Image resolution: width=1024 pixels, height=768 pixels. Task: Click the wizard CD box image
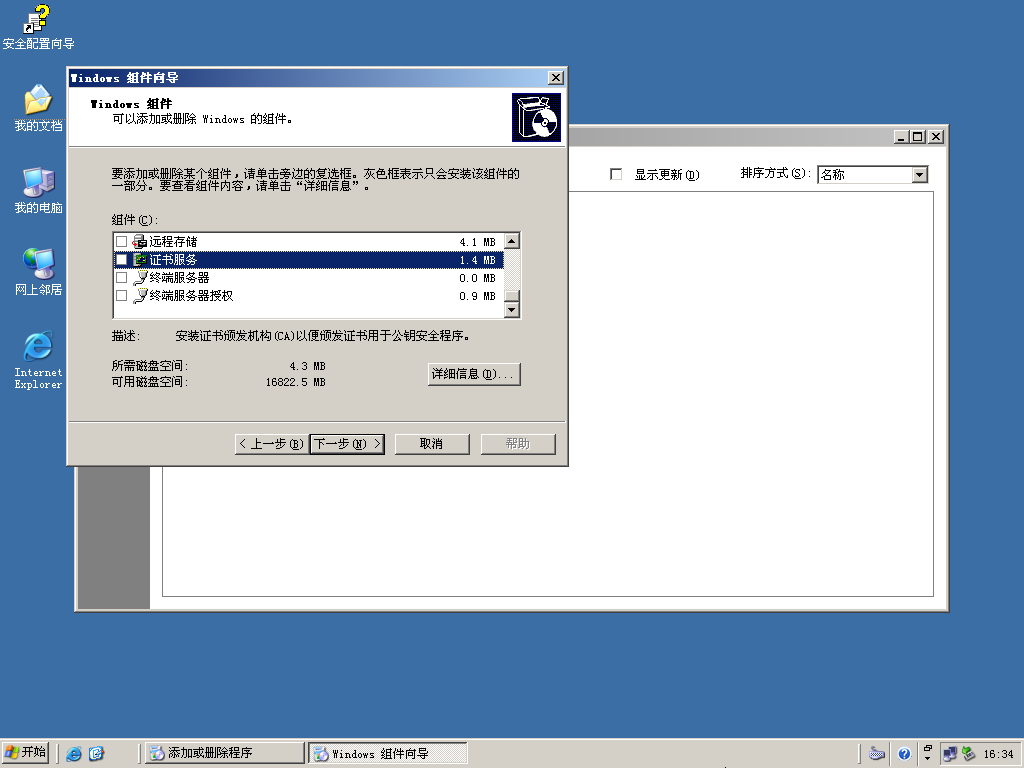[x=536, y=118]
